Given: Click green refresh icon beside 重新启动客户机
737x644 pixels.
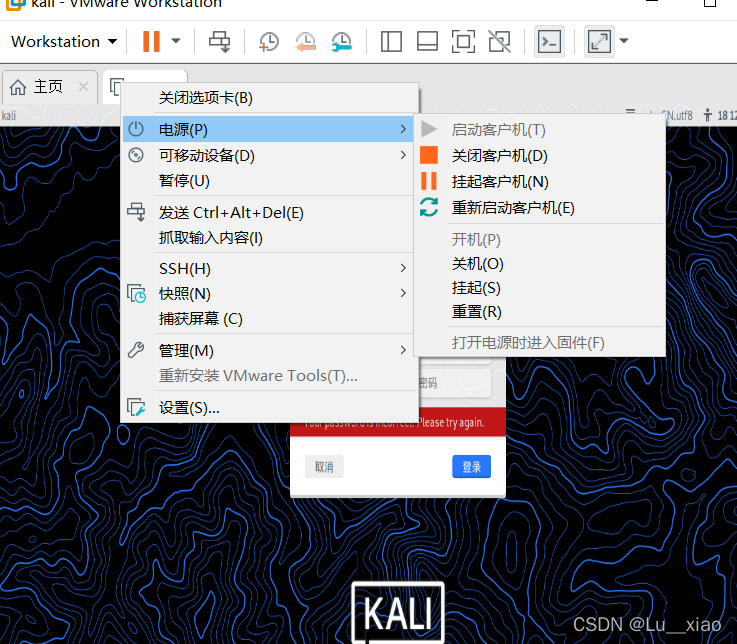Looking at the screenshot, I should click(x=429, y=207).
